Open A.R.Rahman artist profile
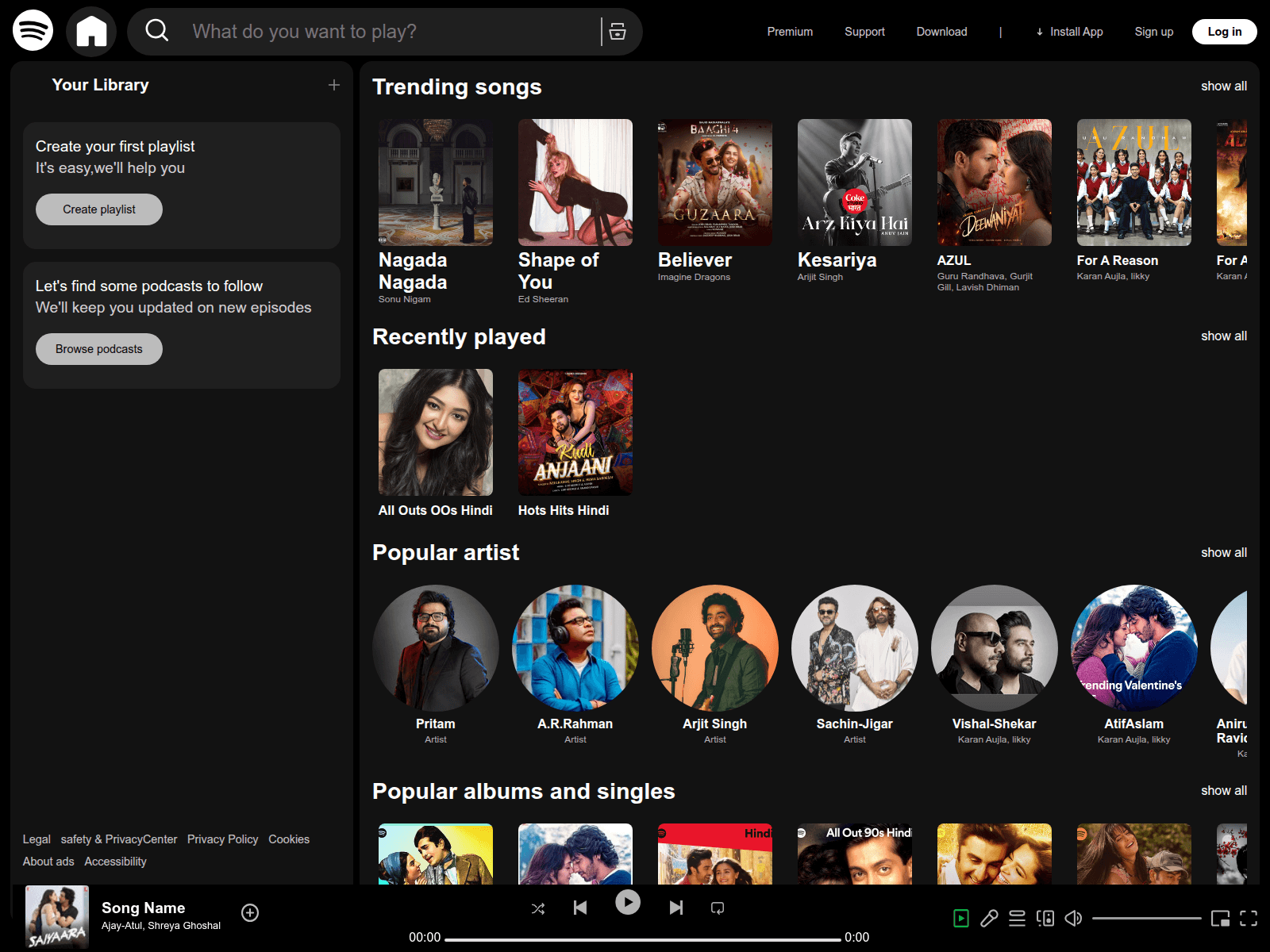This screenshot has height=952, width=1270. coord(575,665)
